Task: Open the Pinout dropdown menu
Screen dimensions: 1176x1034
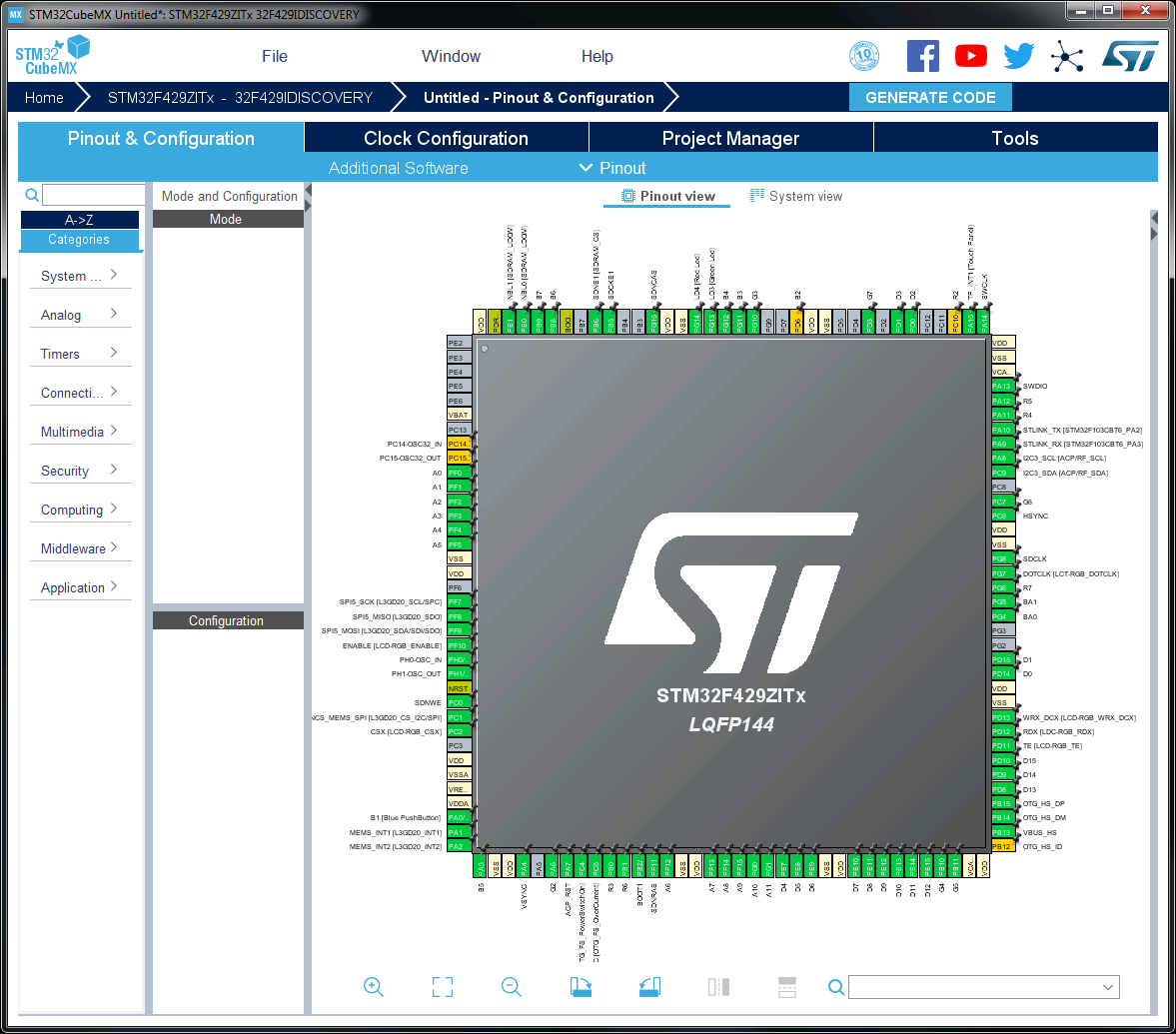Action: click(612, 168)
